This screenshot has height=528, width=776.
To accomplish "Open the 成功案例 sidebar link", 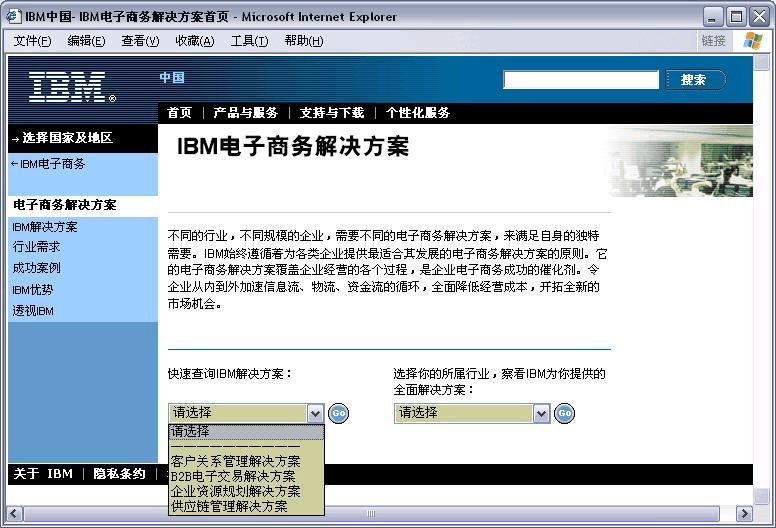I will point(36,268).
